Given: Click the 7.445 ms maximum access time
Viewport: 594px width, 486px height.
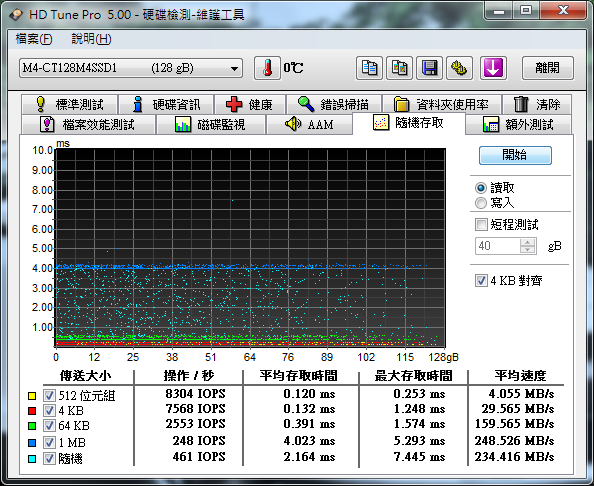Looking at the screenshot, I should pos(419,457).
